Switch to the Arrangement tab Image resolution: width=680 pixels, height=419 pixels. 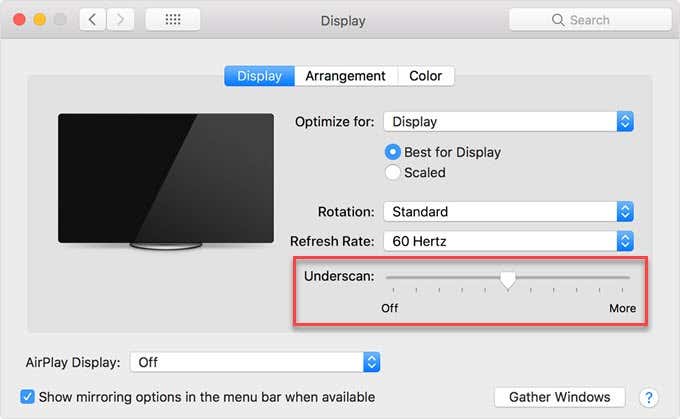point(345,76)
